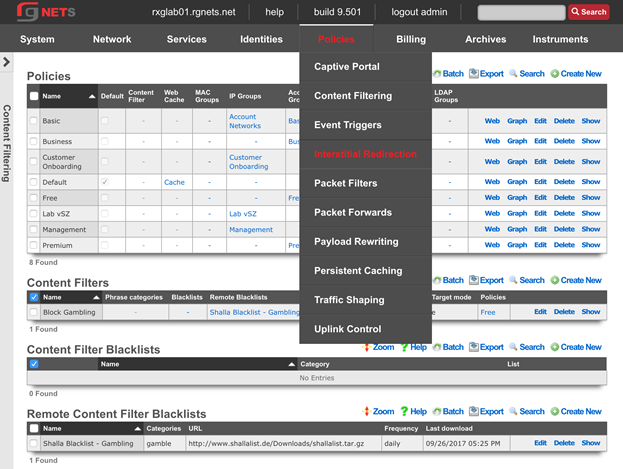Click Delete for the Business policy
623x469 pixels.
564,141
